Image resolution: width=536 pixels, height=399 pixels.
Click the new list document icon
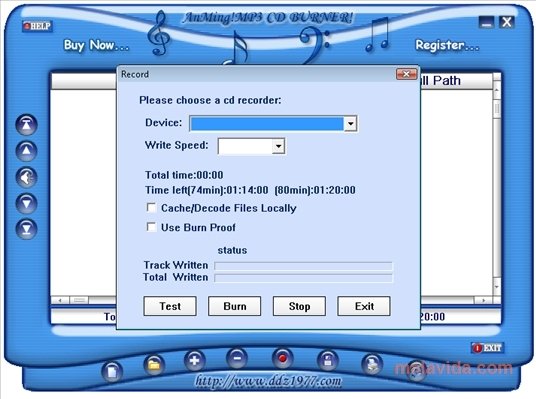tap(112, 371)
